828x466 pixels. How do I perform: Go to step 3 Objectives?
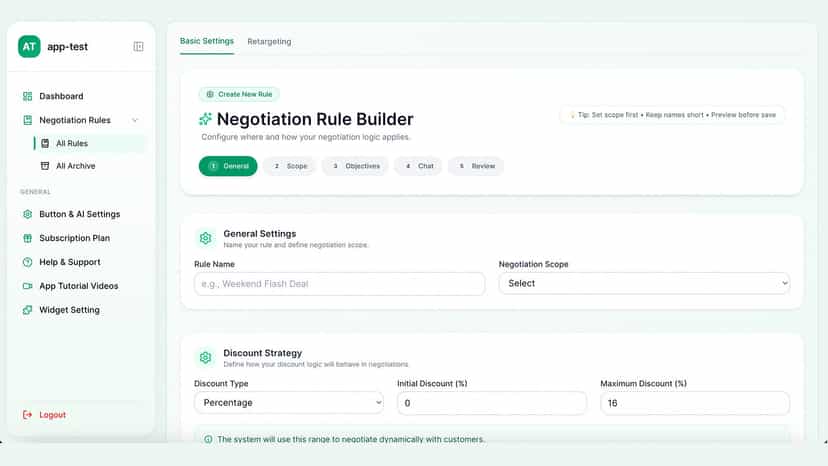pyautogui.click(x=355, y=166)
